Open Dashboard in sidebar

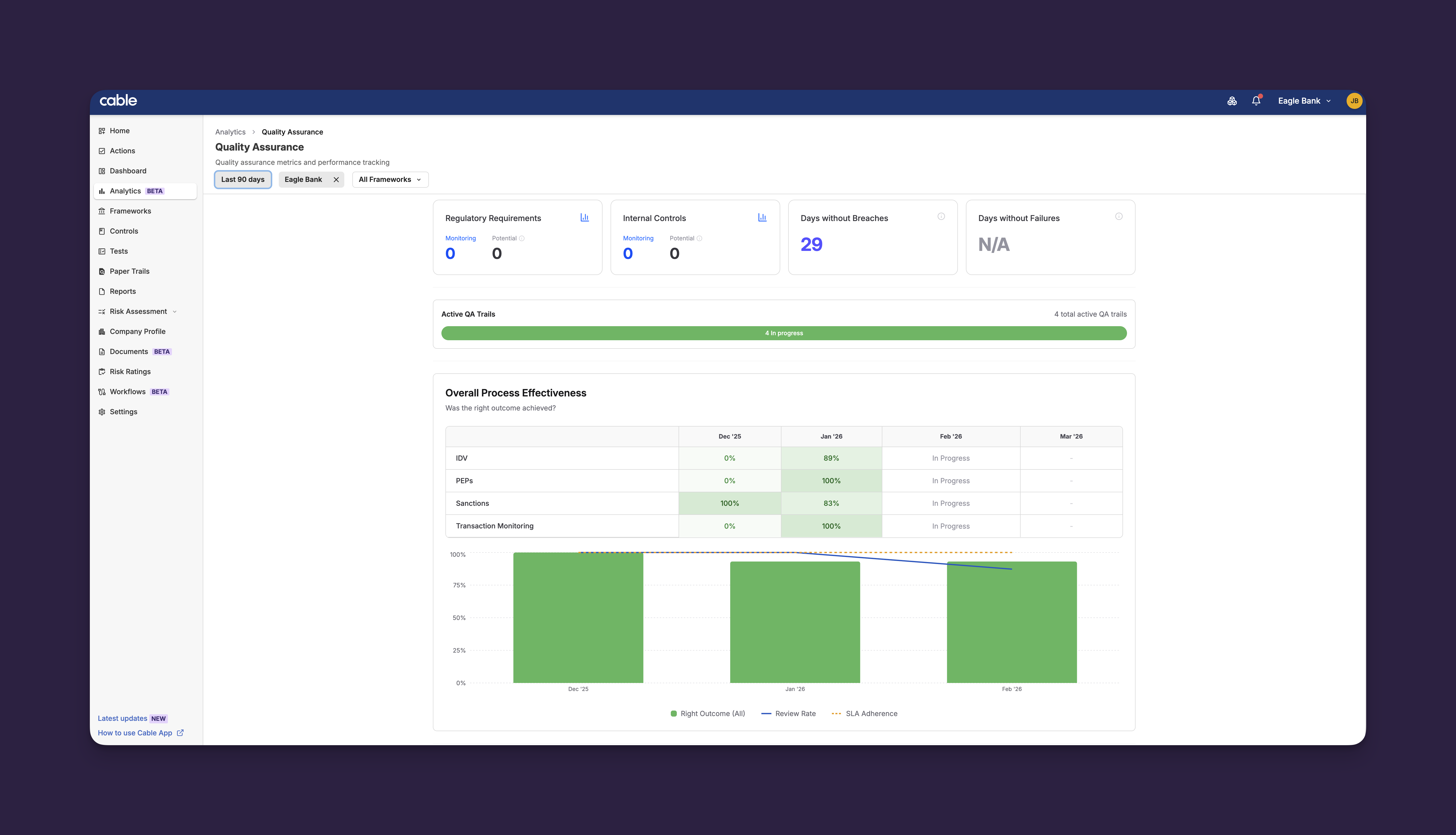[145, 171]
